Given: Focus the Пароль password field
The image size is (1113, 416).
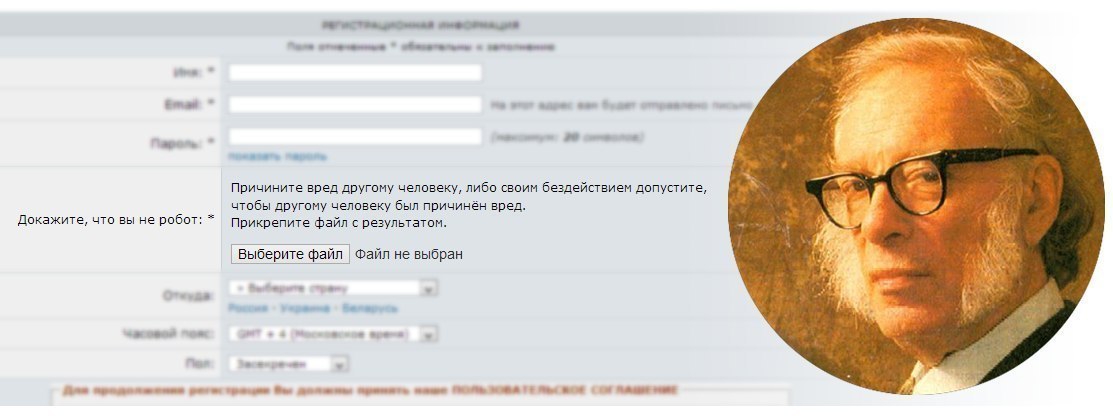Looking at the screenshot, I should click(x=355, y=136).
